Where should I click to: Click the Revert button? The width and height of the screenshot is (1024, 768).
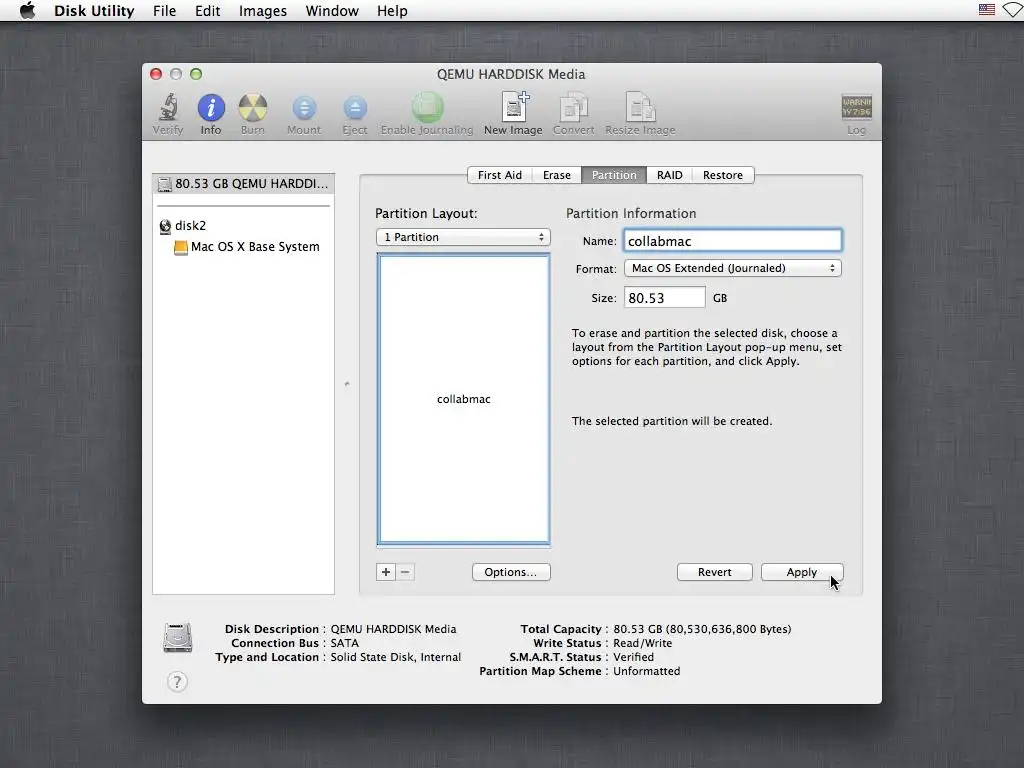tap(714, 572)
